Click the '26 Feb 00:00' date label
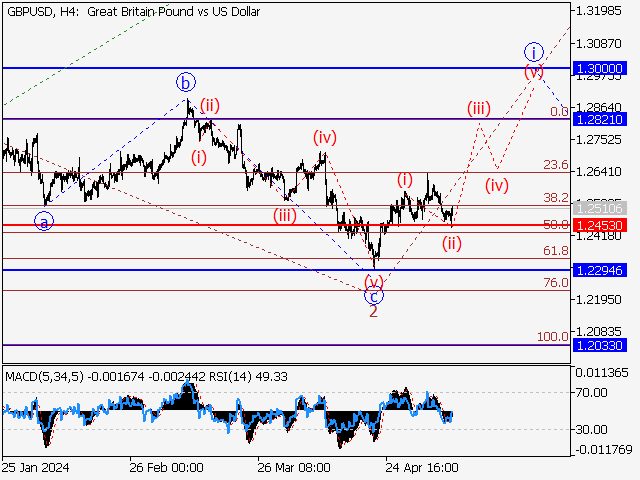Image resolution: width=640 pixels, height=480 pixels. (167, 467)
